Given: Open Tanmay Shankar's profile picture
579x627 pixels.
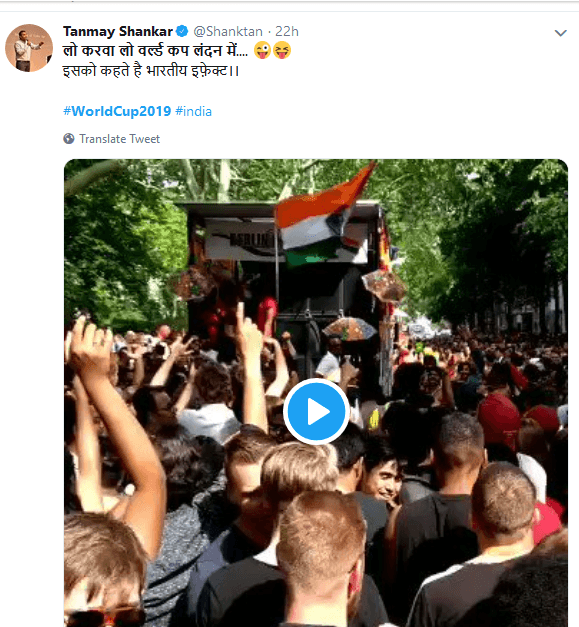Looking at the screenshot, I should pyautogui.click(x=29, y=48).
